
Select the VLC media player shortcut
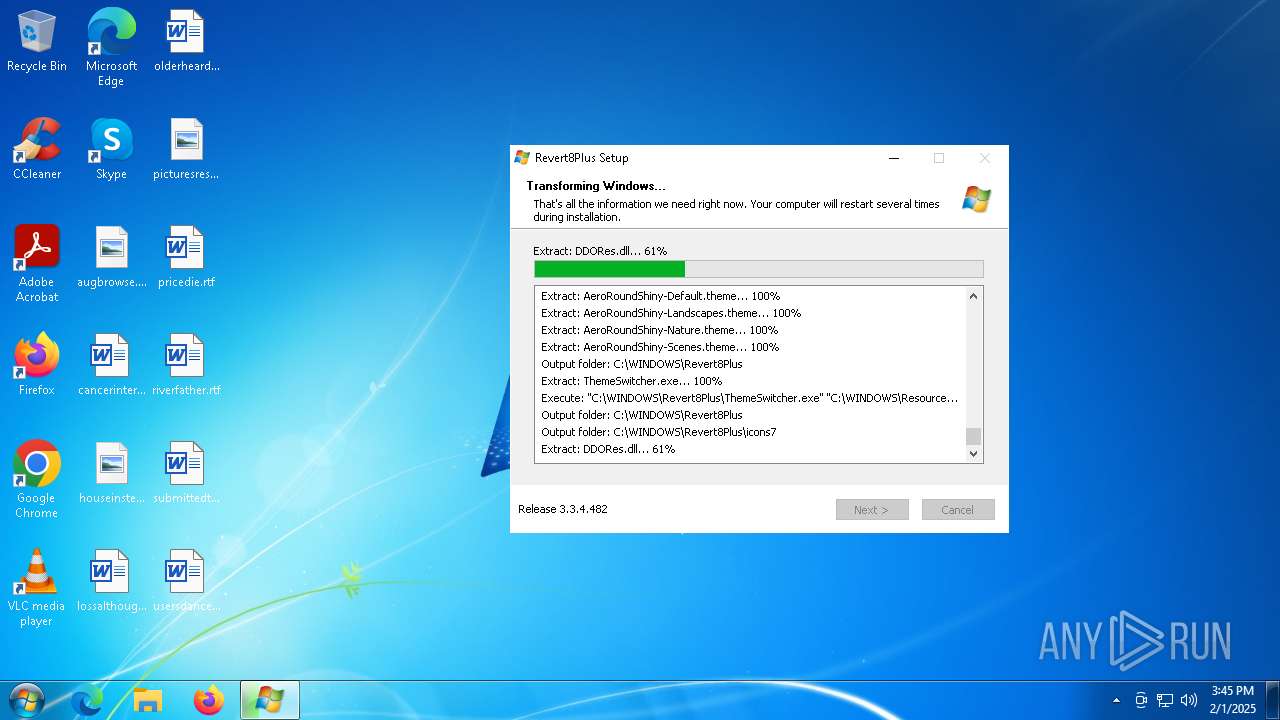click(x=37, y=588)
